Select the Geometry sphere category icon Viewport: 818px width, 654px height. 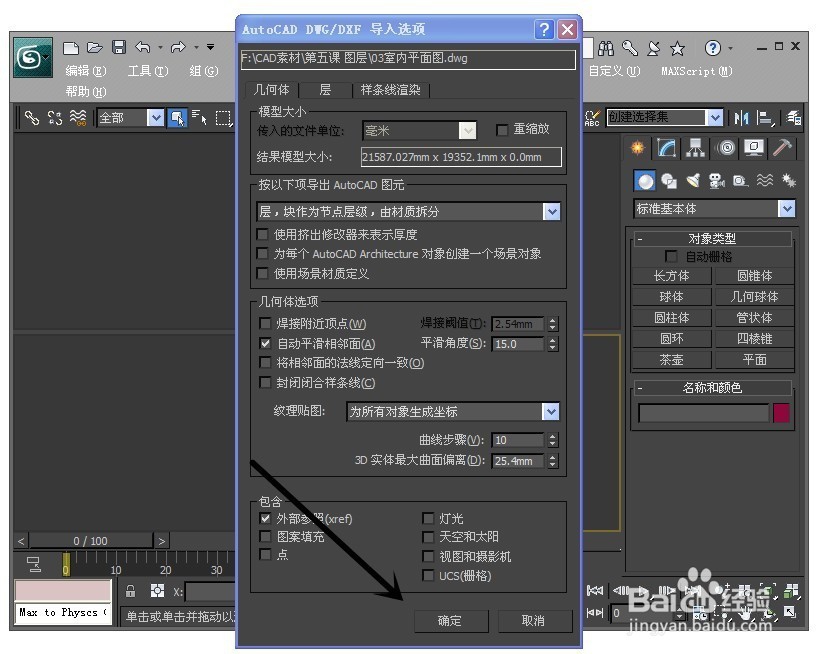click(x=645, y=181)
